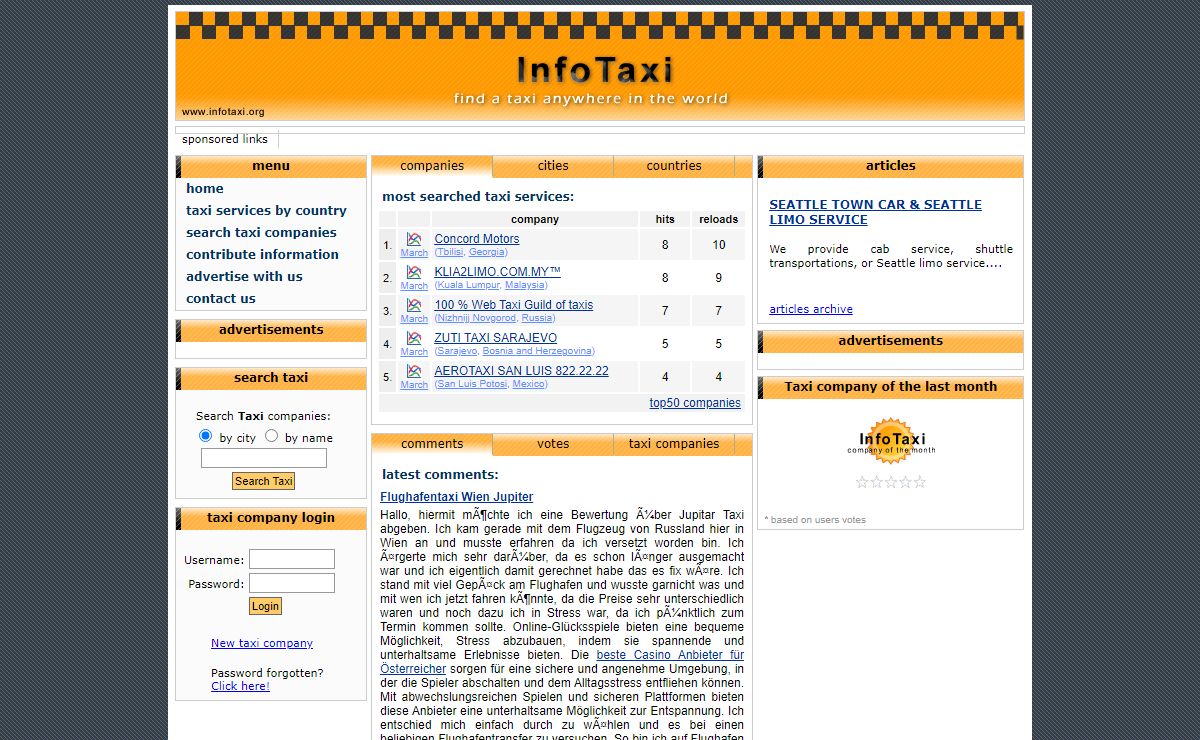
Task: Open search taxi companies menu item
Action: (261, 232)
